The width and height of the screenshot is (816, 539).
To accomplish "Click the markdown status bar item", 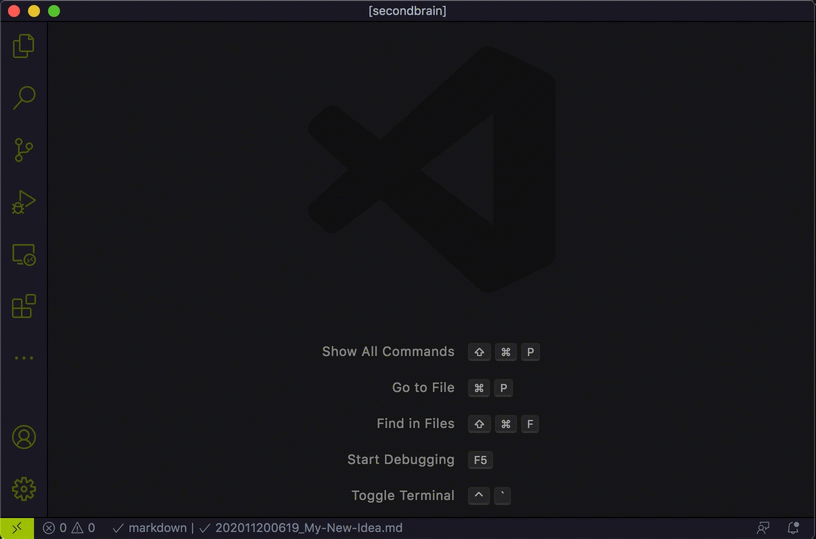I will tap(150, 528).
